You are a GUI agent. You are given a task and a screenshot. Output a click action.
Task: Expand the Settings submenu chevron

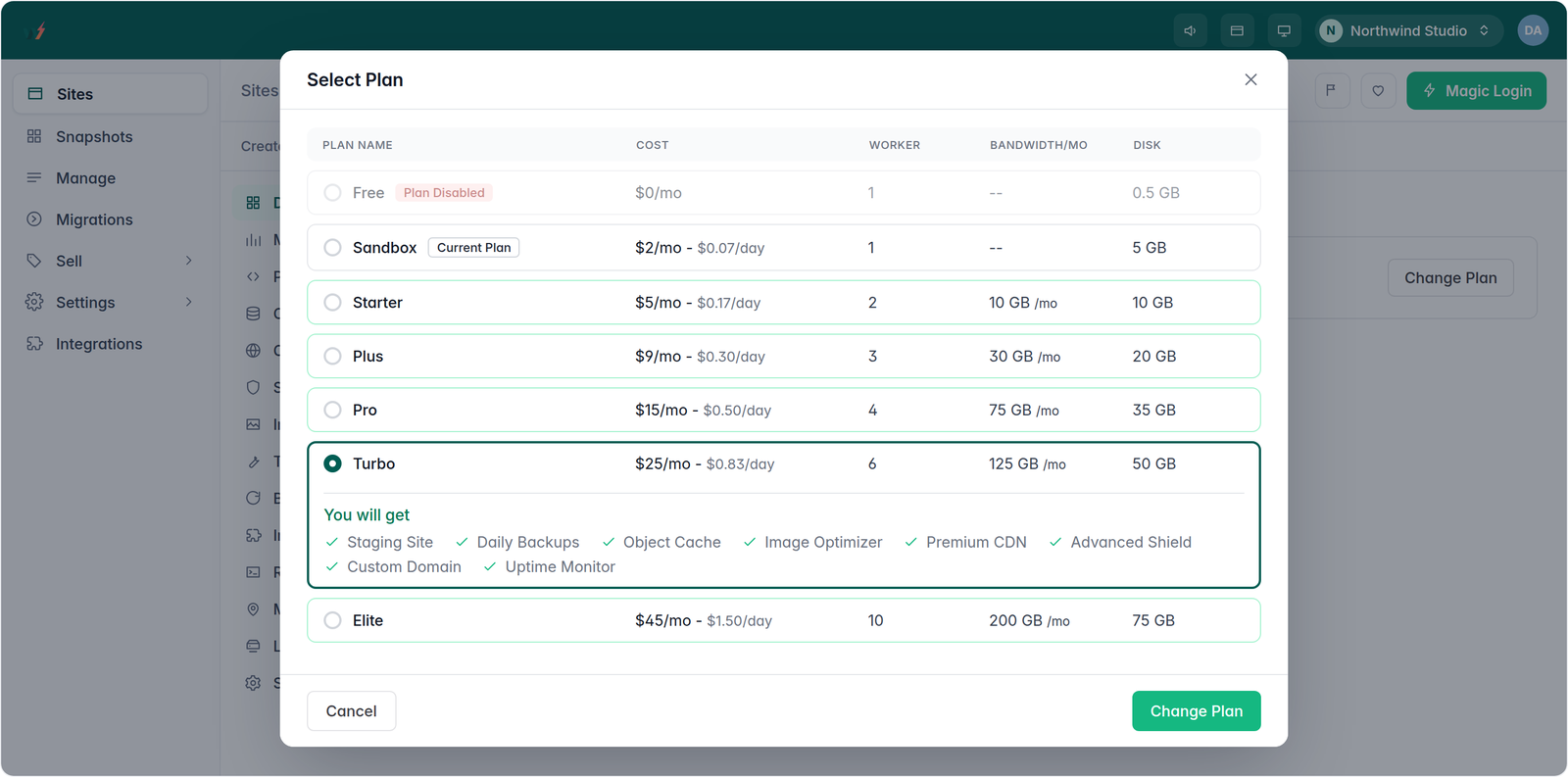(x=189, y=302)
